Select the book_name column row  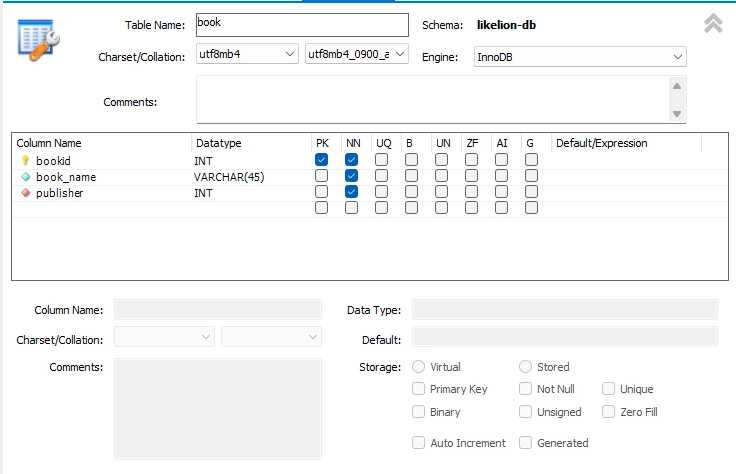click(x=66, y=176)
